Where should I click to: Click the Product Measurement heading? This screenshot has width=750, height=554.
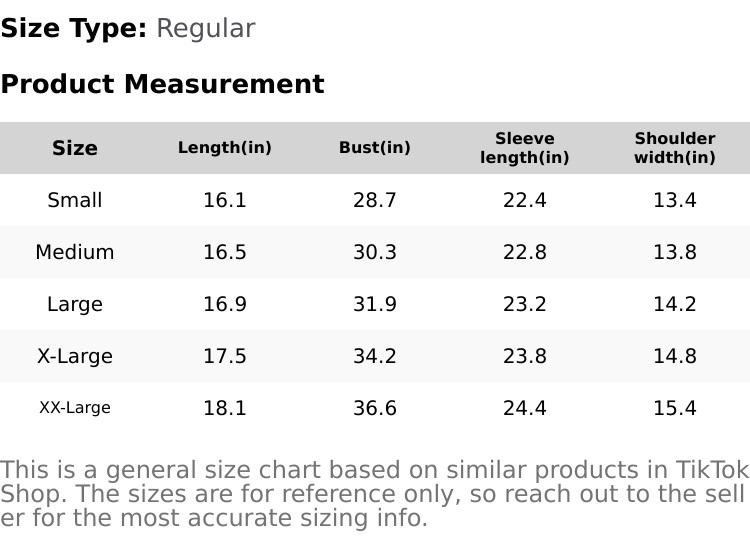point(162,84)
